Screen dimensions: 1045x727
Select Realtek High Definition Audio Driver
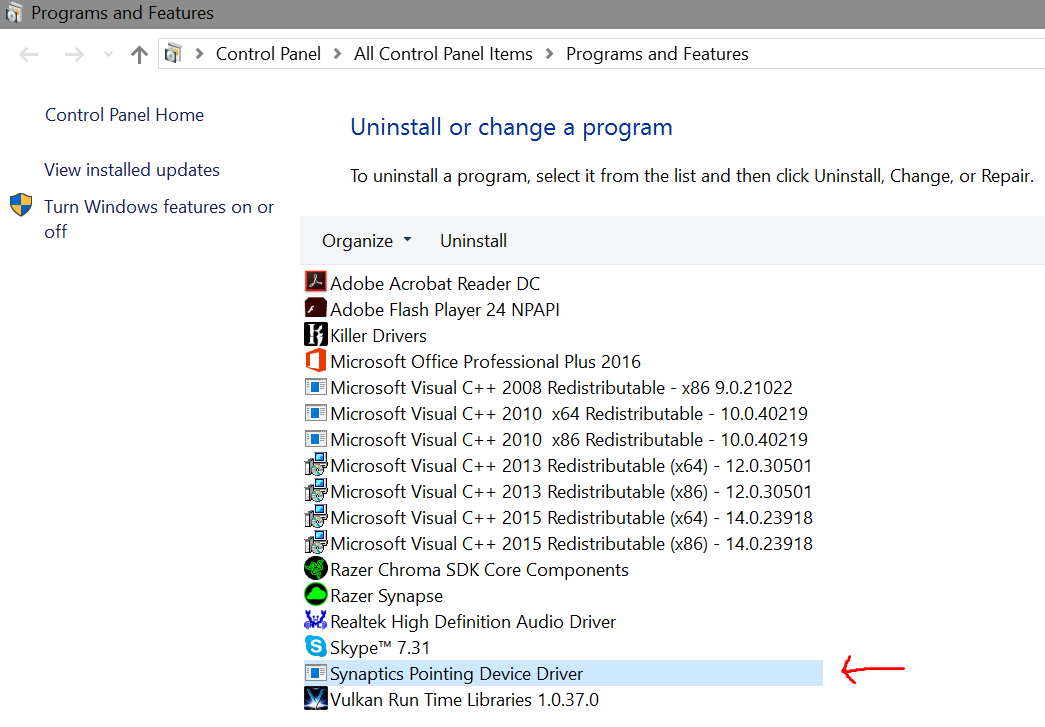tap(473, 622)
